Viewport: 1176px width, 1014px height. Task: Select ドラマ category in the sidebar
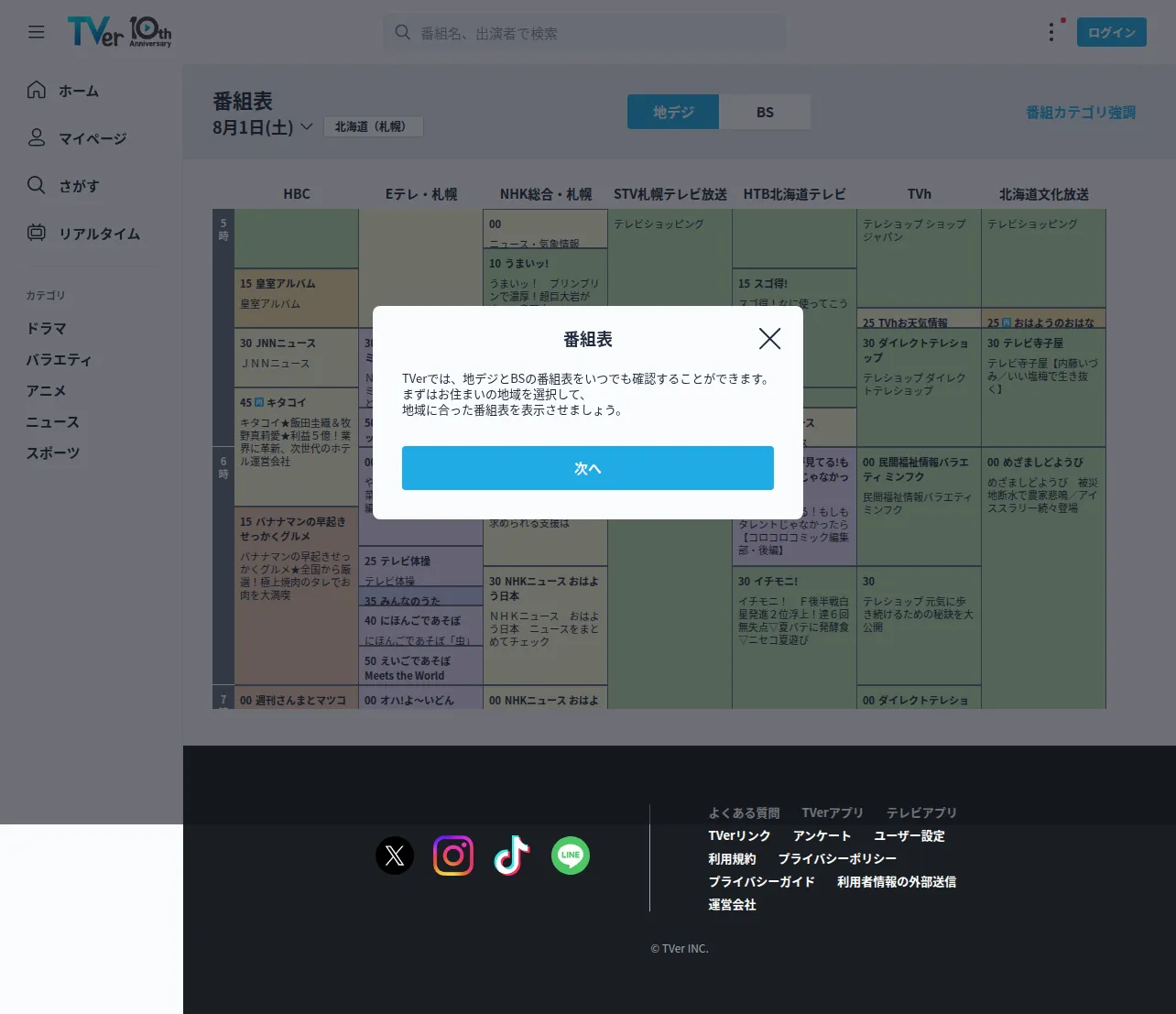click(x=46, y=328)
